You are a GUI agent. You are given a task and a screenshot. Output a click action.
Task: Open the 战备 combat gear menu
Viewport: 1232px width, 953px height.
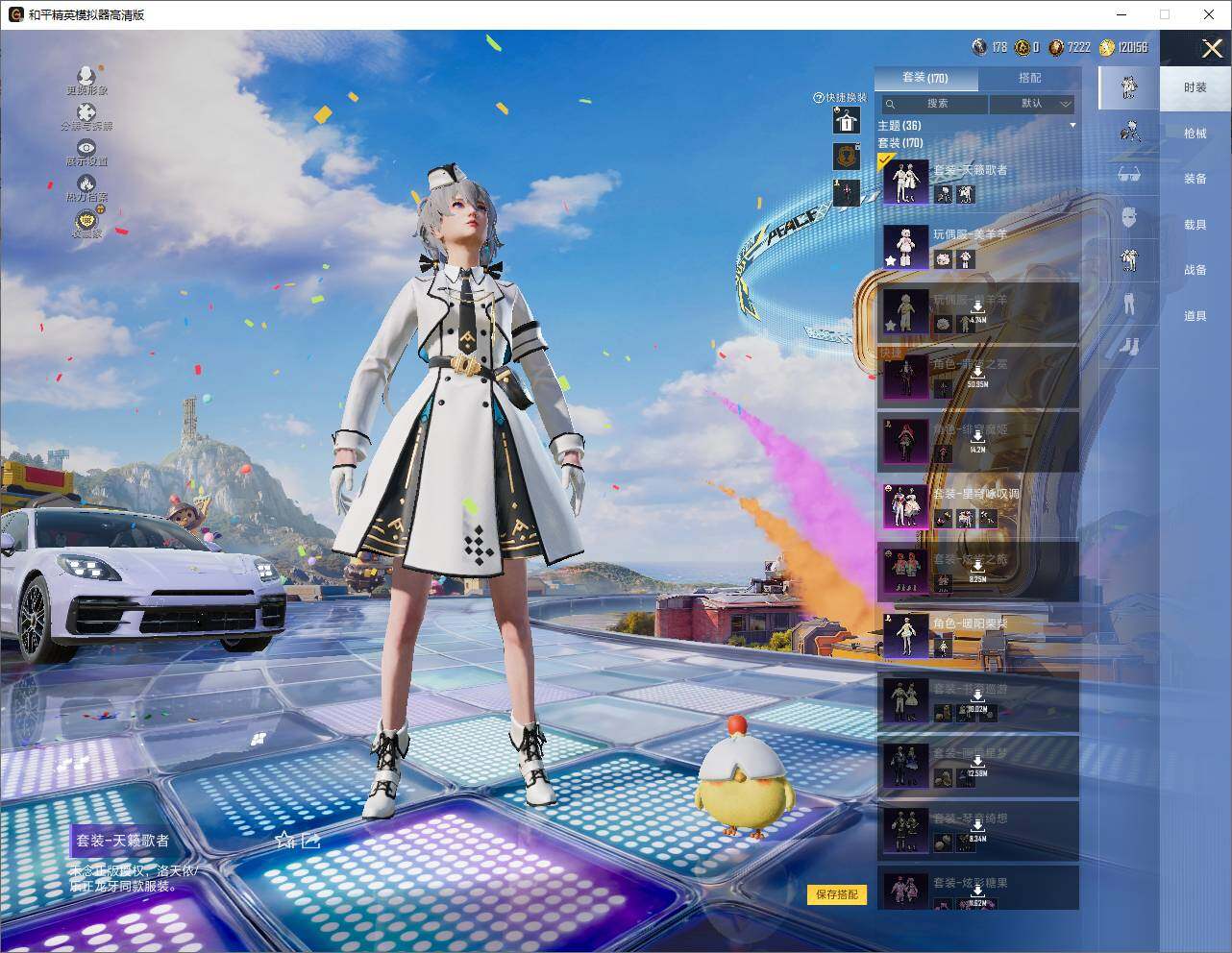tap(1195, 270)
